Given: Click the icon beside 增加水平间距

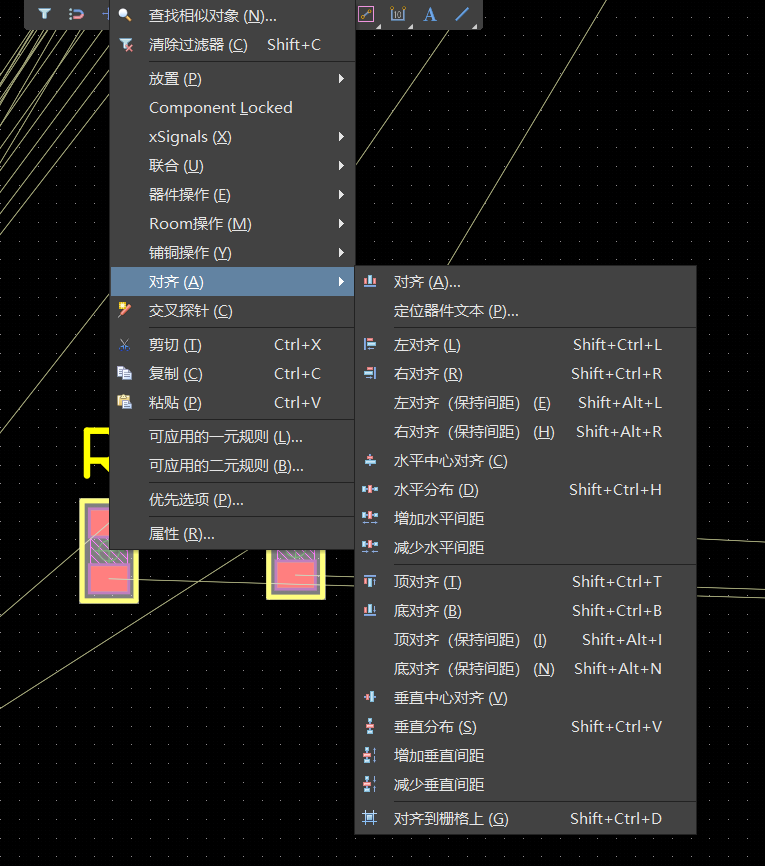Looking at the screenshot, I should [x=370, y=518].
